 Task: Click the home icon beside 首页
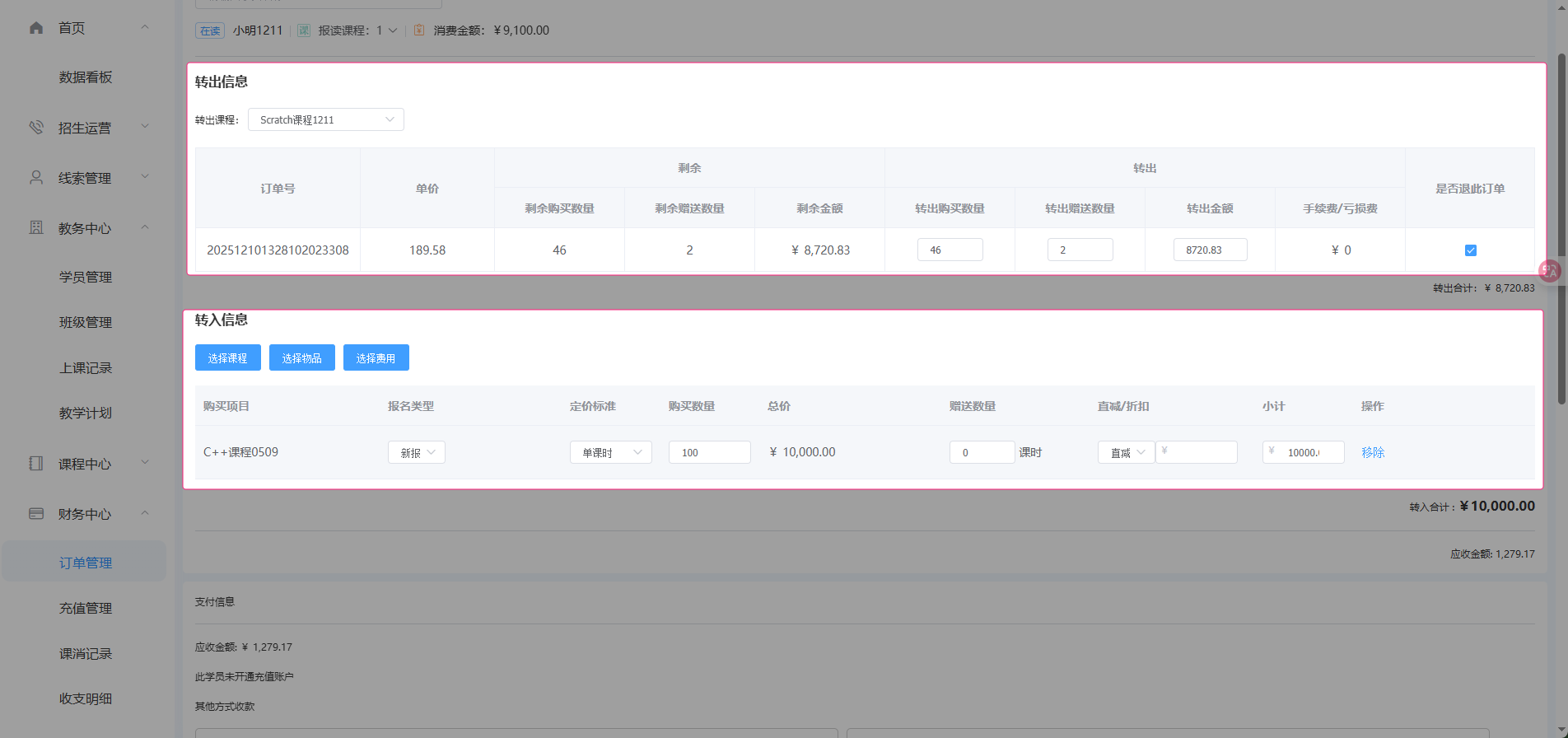click(36, 28)
